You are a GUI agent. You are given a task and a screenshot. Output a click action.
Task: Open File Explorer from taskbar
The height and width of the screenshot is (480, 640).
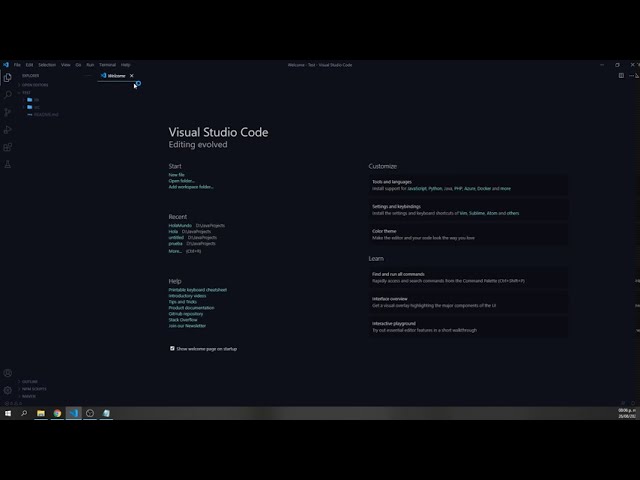coord(41,413)
